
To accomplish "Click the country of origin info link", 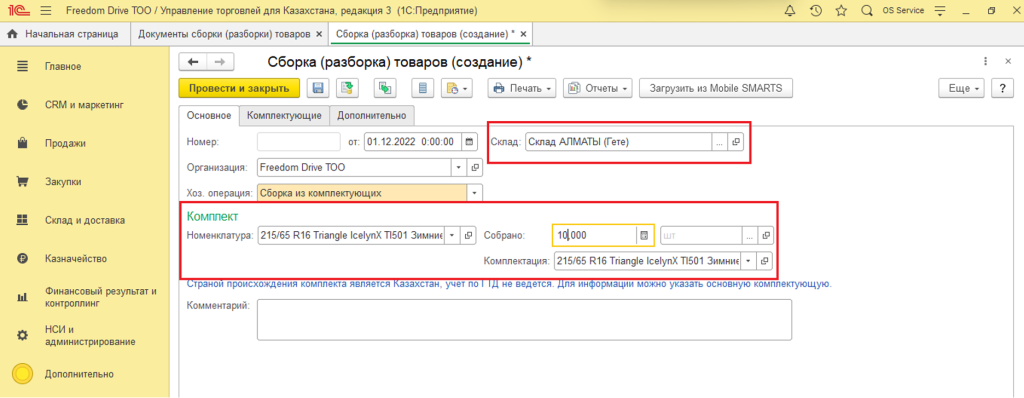I will pyautogui.click(x=509, y=285).
